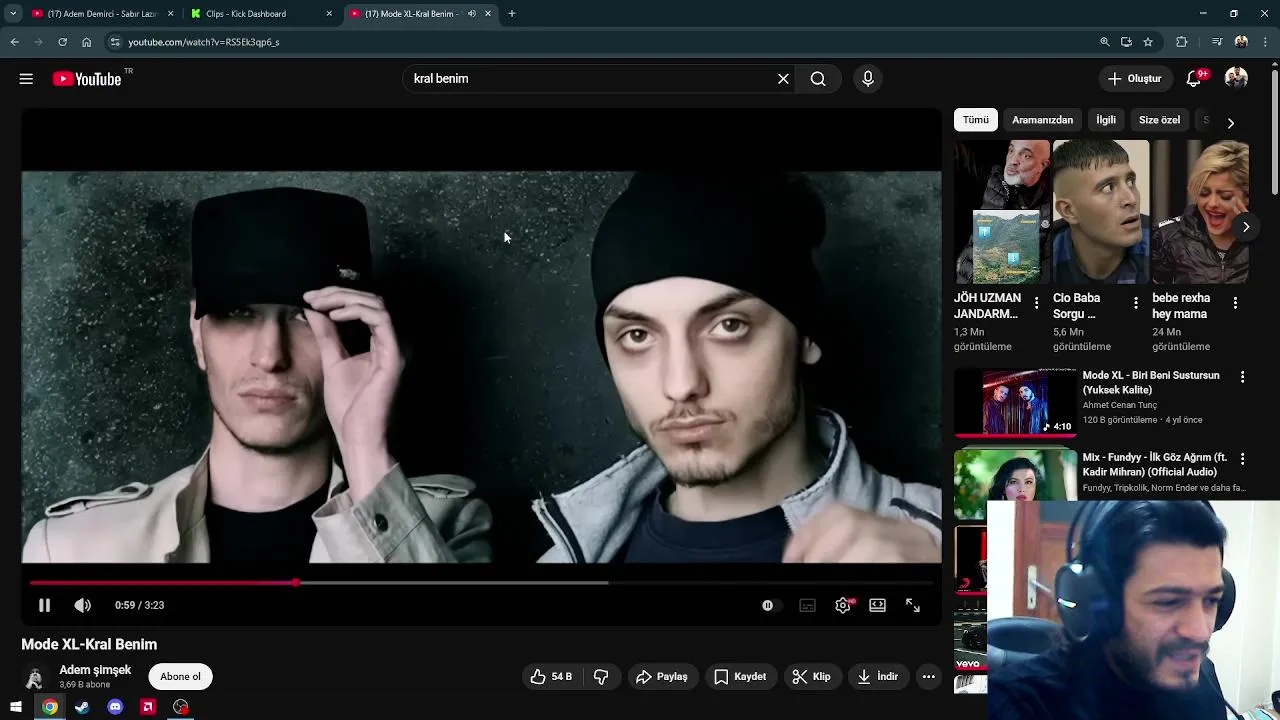The height and width of the screenshot is (720, 1280).
Task: Clear the search box text with the X
Action: [783, 79]
